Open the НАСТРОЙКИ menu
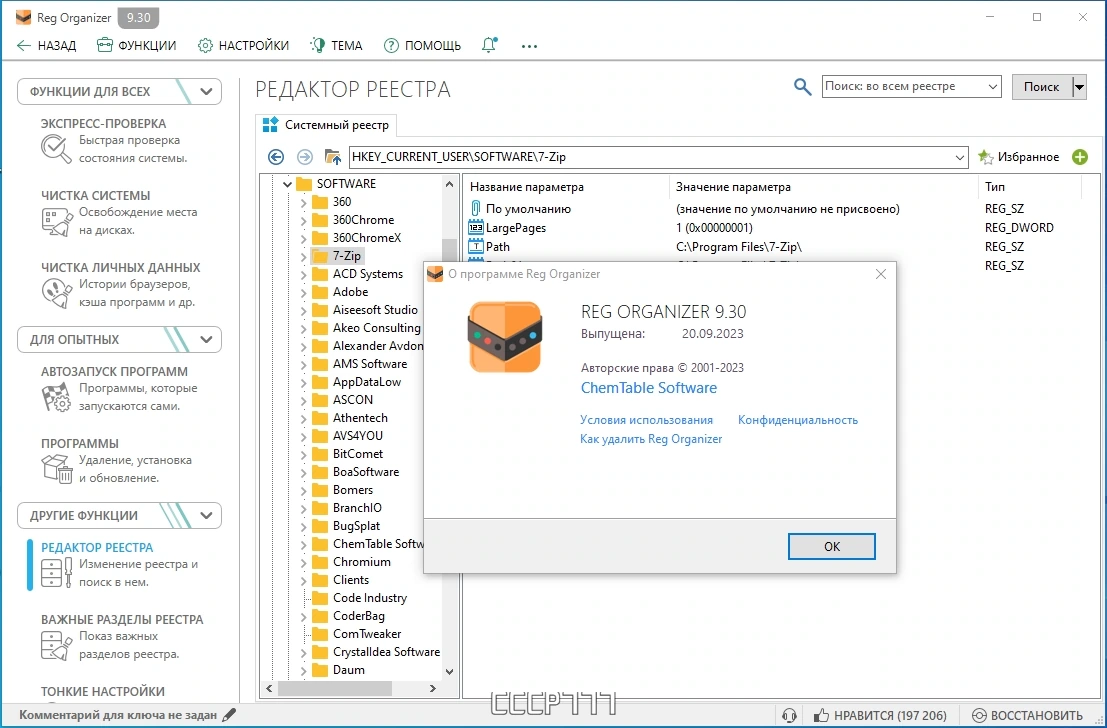The width and height of the screenshot is (1107, 728). [x=243, y=46]
